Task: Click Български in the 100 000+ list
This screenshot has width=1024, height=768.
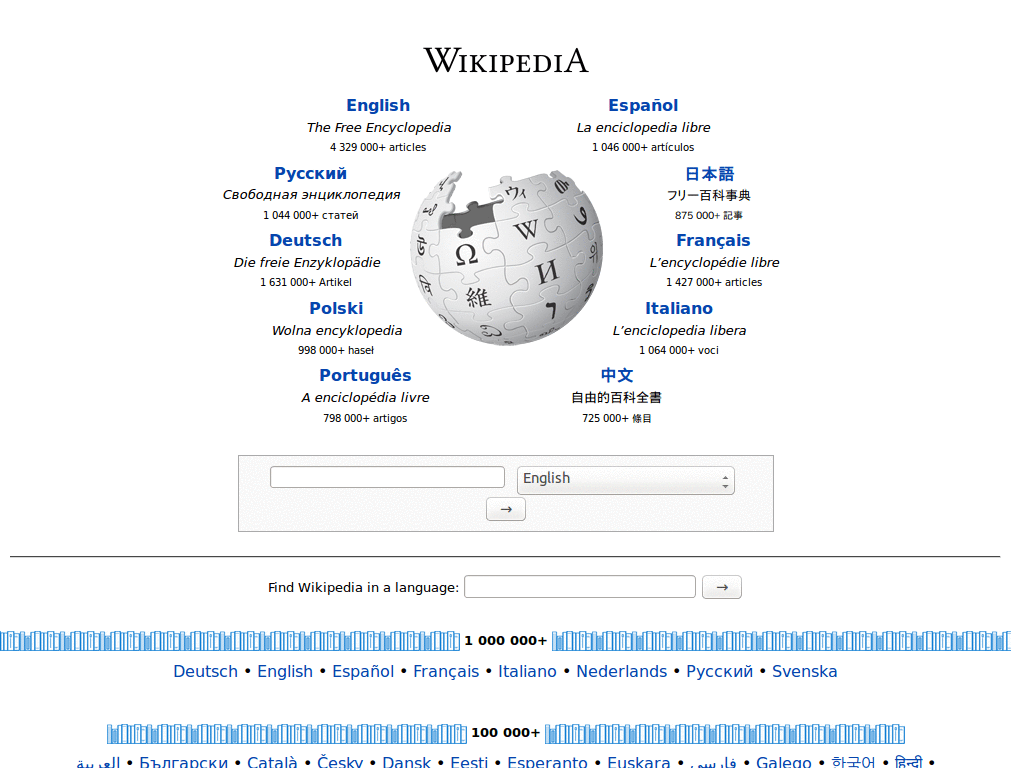Action: 184,761
